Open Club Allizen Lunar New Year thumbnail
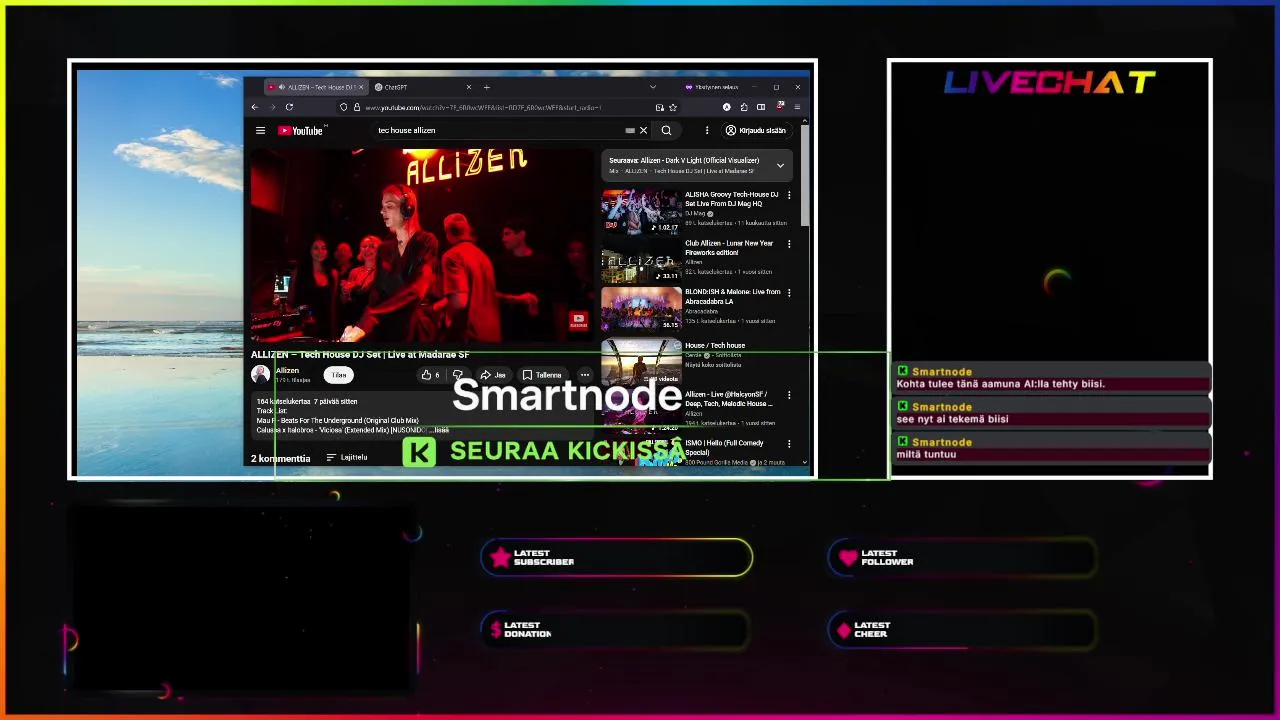This screenshot has height=720, width=1280. coord(641,260)
